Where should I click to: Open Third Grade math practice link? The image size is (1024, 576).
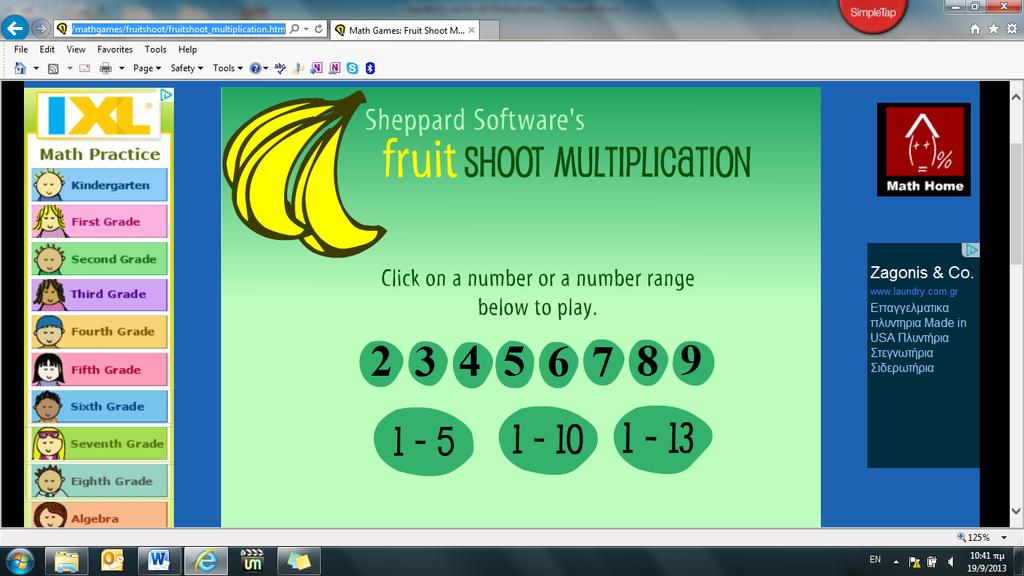pyautogui.click(x=99, y=295)
